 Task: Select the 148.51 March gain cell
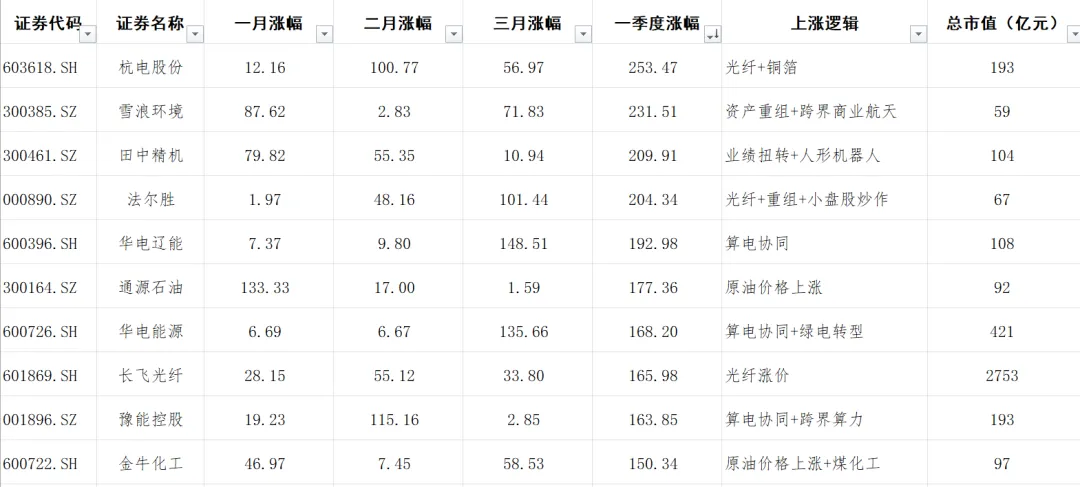pyautogui.click(x=523, y=244)
